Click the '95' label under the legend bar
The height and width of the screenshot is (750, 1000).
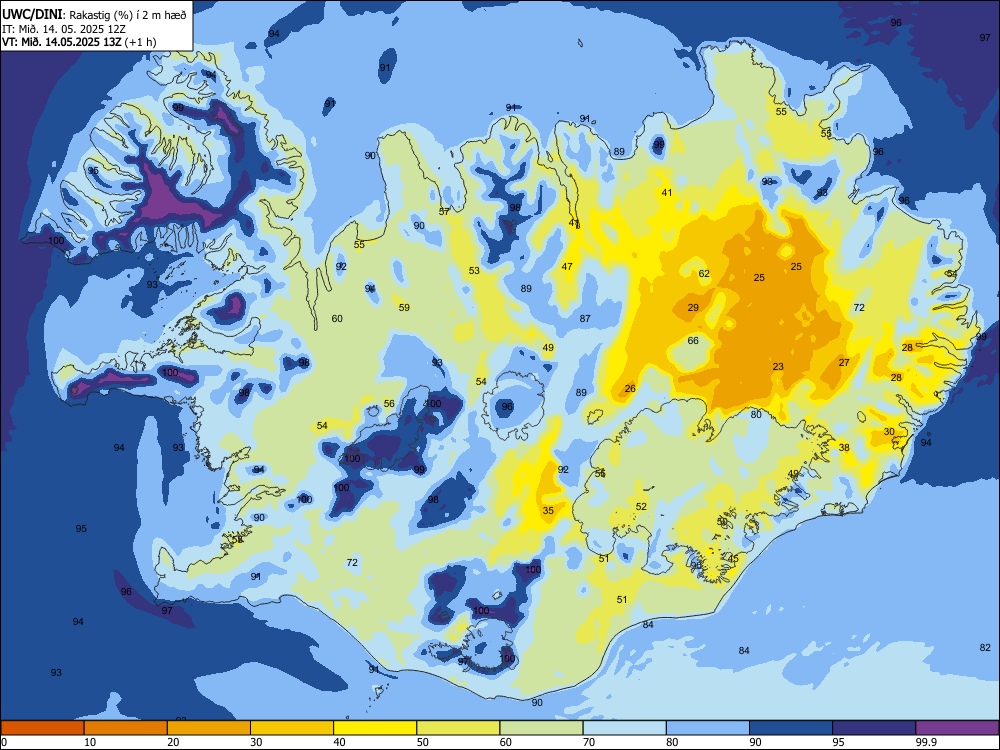[x=838, y=742]
